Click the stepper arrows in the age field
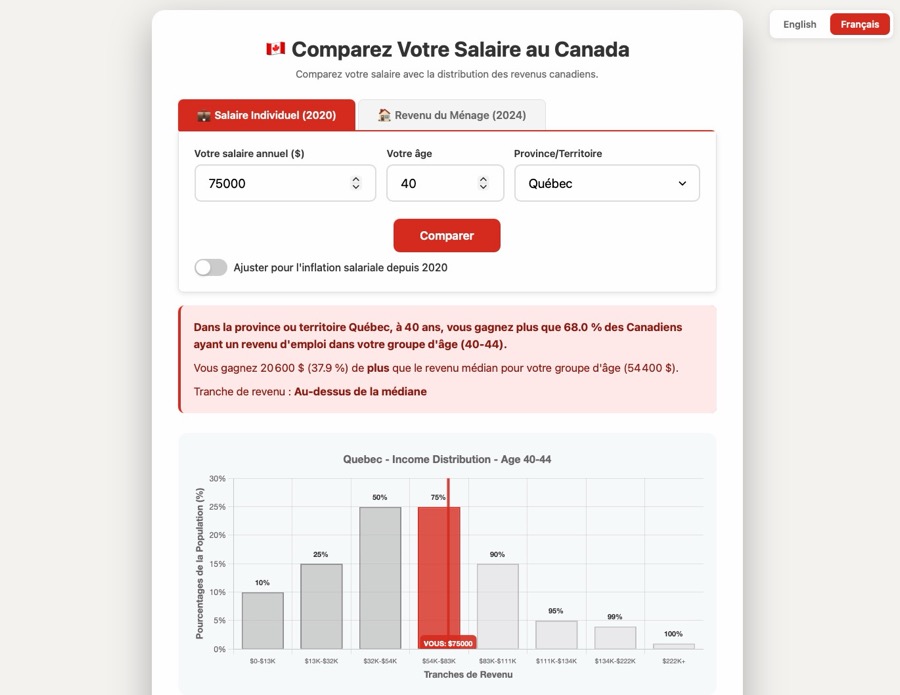Viewport: 900px width, 695px height. [483, 183]
